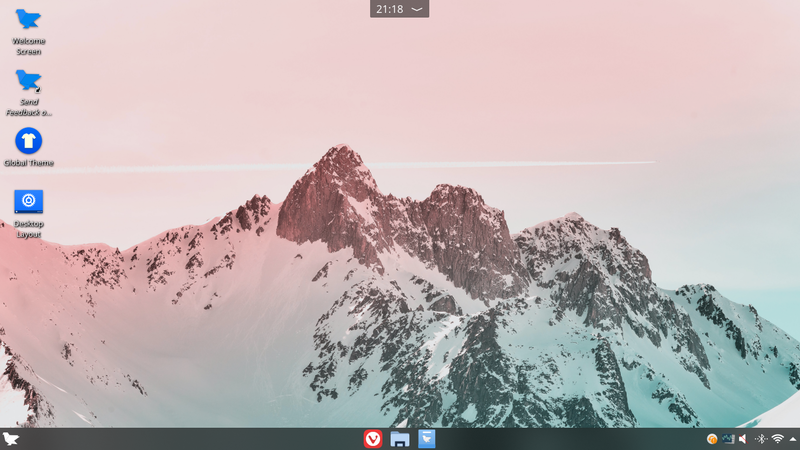Click the orange update notifier tray icon

[x=712, y=439]
